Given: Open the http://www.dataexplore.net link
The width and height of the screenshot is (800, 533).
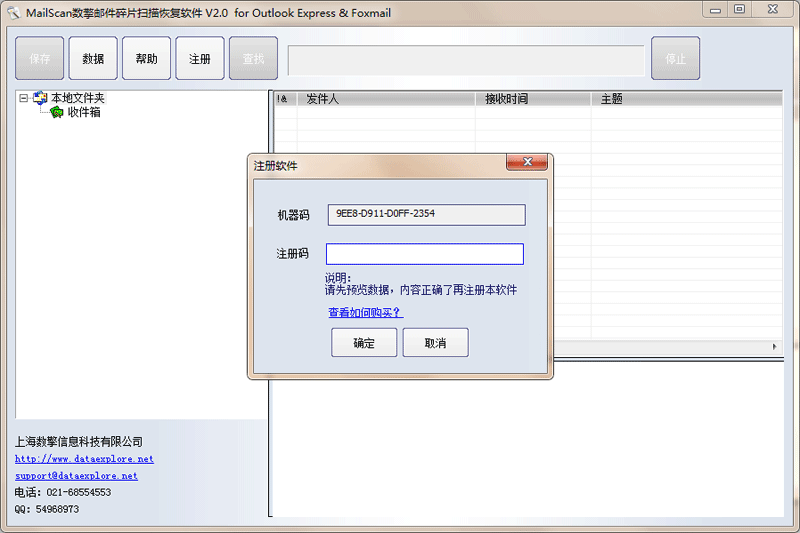Looking at the screenshot, I should pyautogui.click(x=84, y=459).
